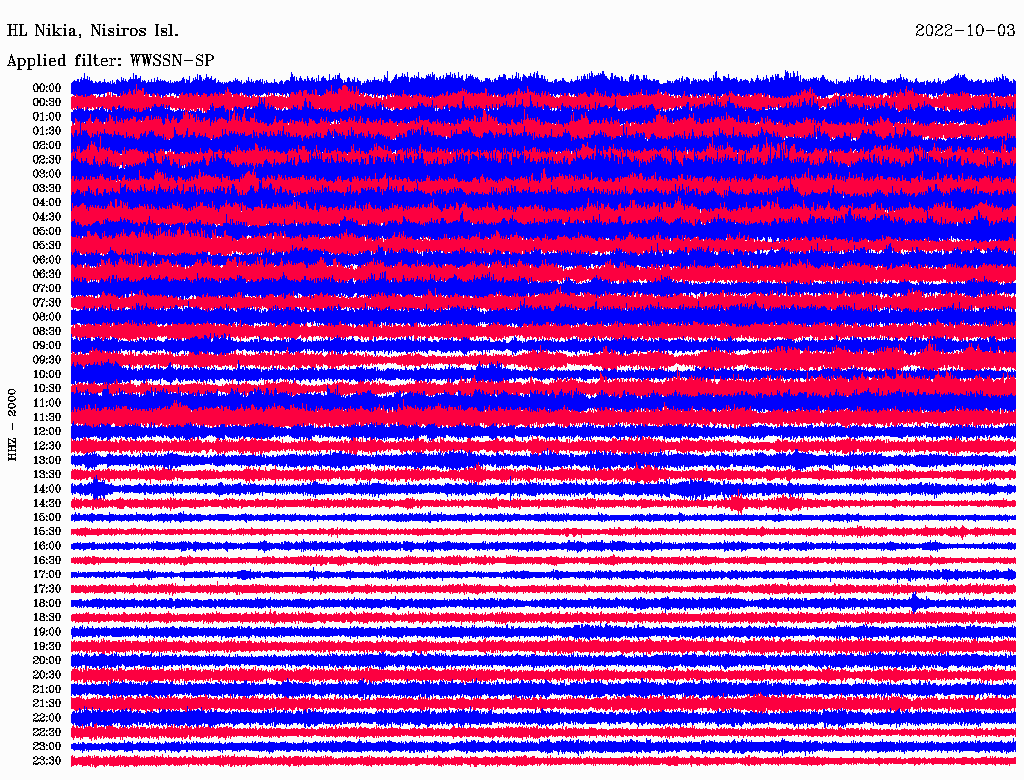The height and width of the screenshot is (780, 1024).
Task: Click the blue spike at start of 14:00 trace
Action: pyautogui.click(x=97, y=488)
